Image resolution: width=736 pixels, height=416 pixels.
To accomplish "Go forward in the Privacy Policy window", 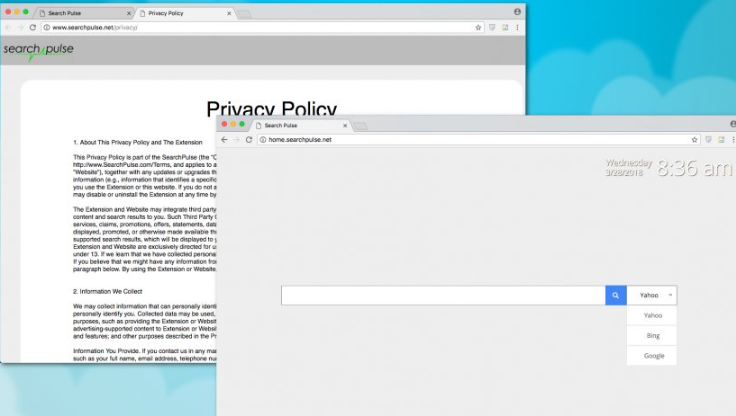I will click(20, 27).
